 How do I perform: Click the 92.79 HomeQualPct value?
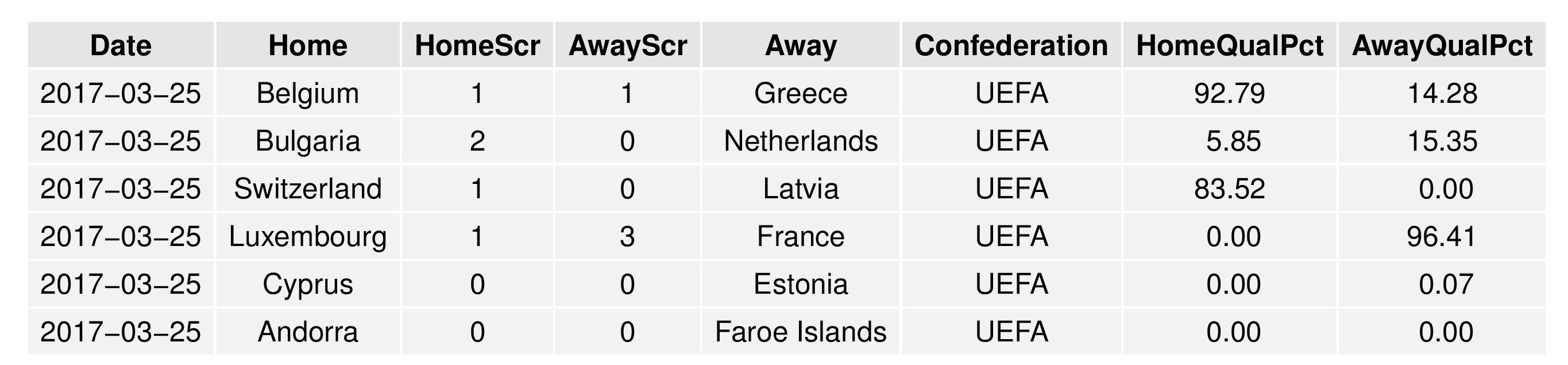pos(1230,93)
